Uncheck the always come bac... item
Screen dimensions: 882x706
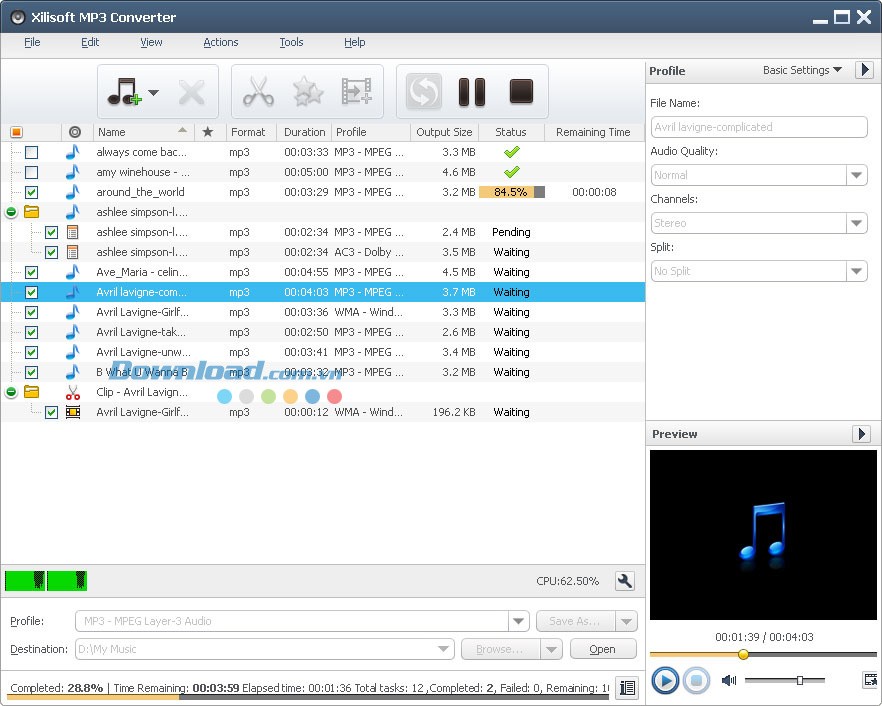click(30, 152)
